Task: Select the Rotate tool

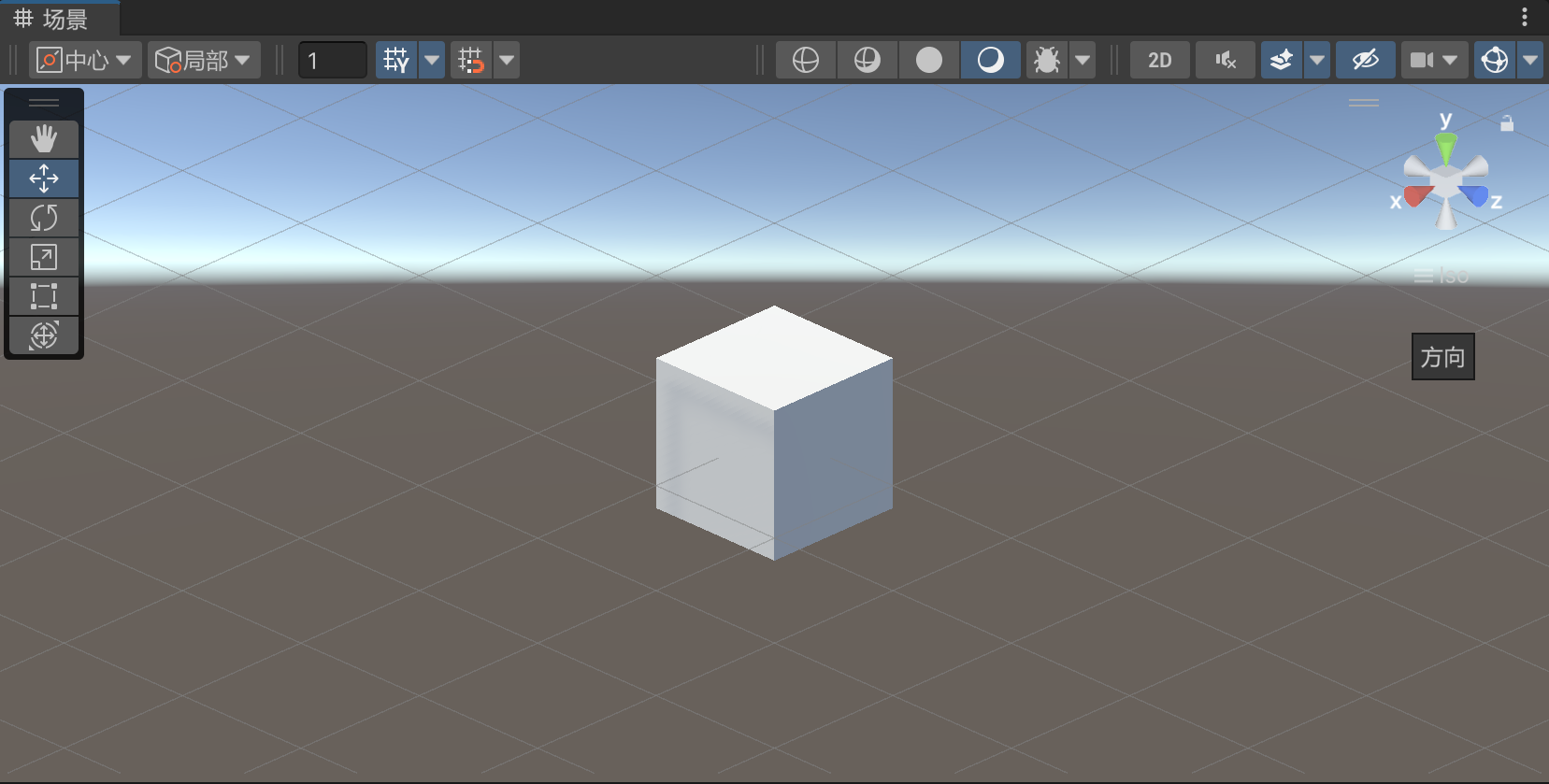Action: 44,217
